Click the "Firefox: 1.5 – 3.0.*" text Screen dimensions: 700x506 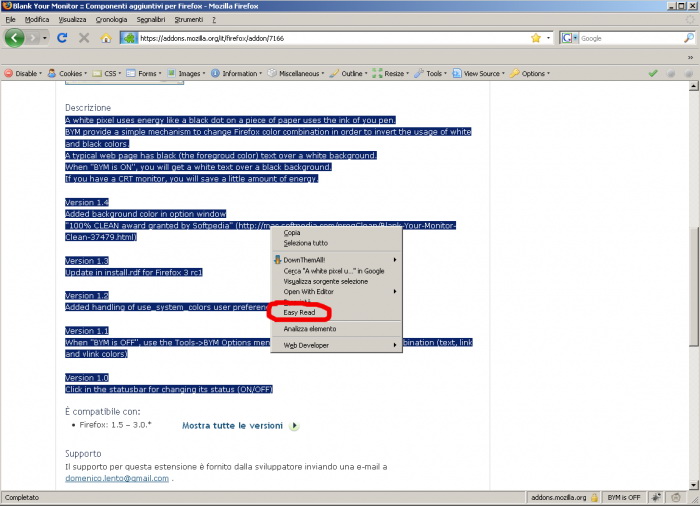[115, 425]
